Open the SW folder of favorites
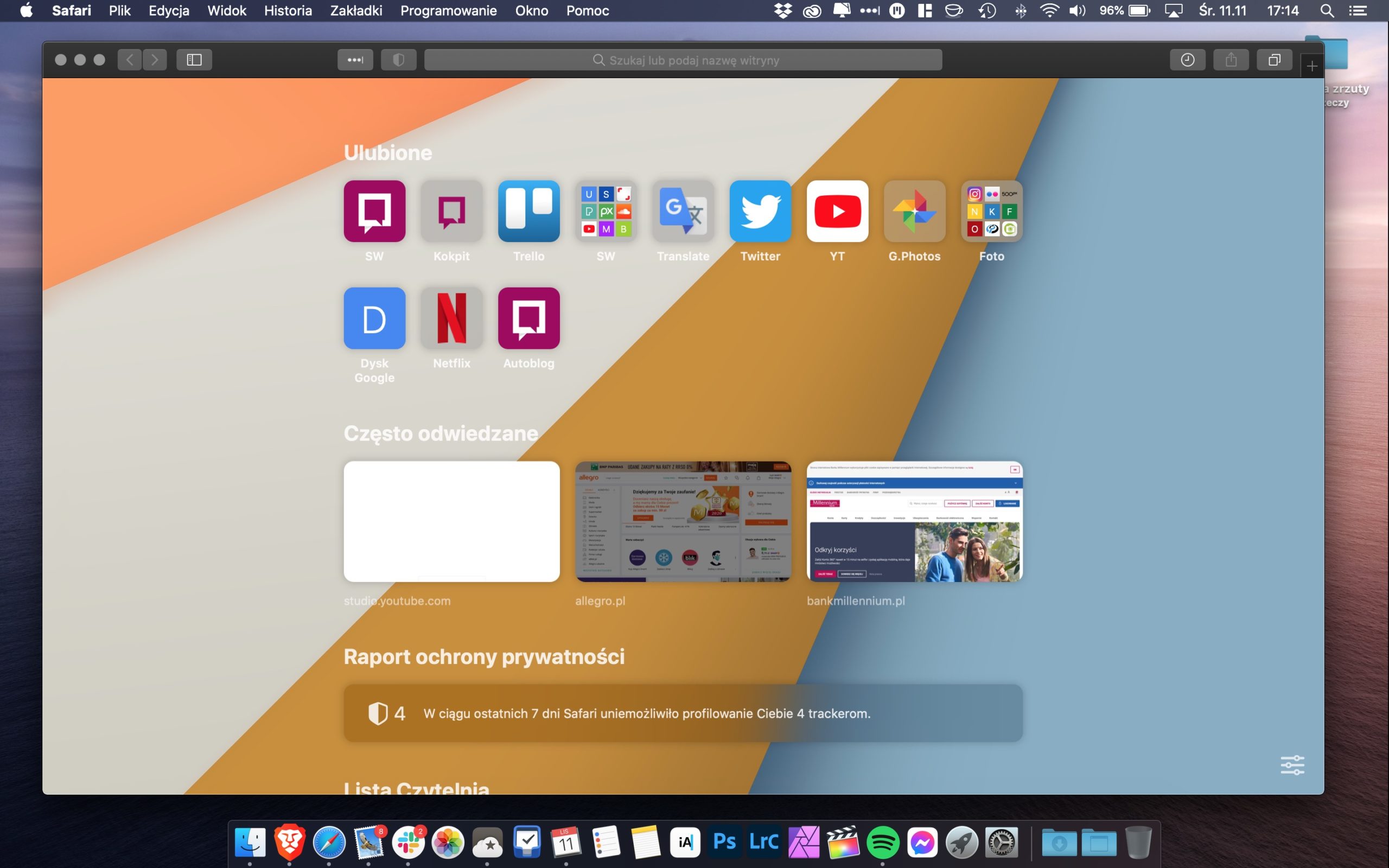The image size is (1389, 868). click(606, 210)
